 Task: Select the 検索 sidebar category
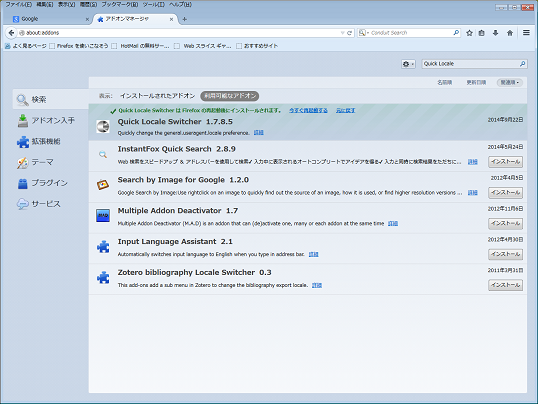[51, 100]
